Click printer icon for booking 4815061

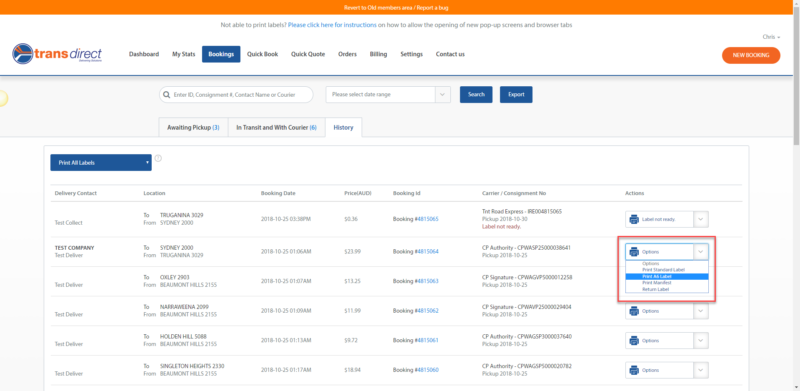click(x=634, y=340)
